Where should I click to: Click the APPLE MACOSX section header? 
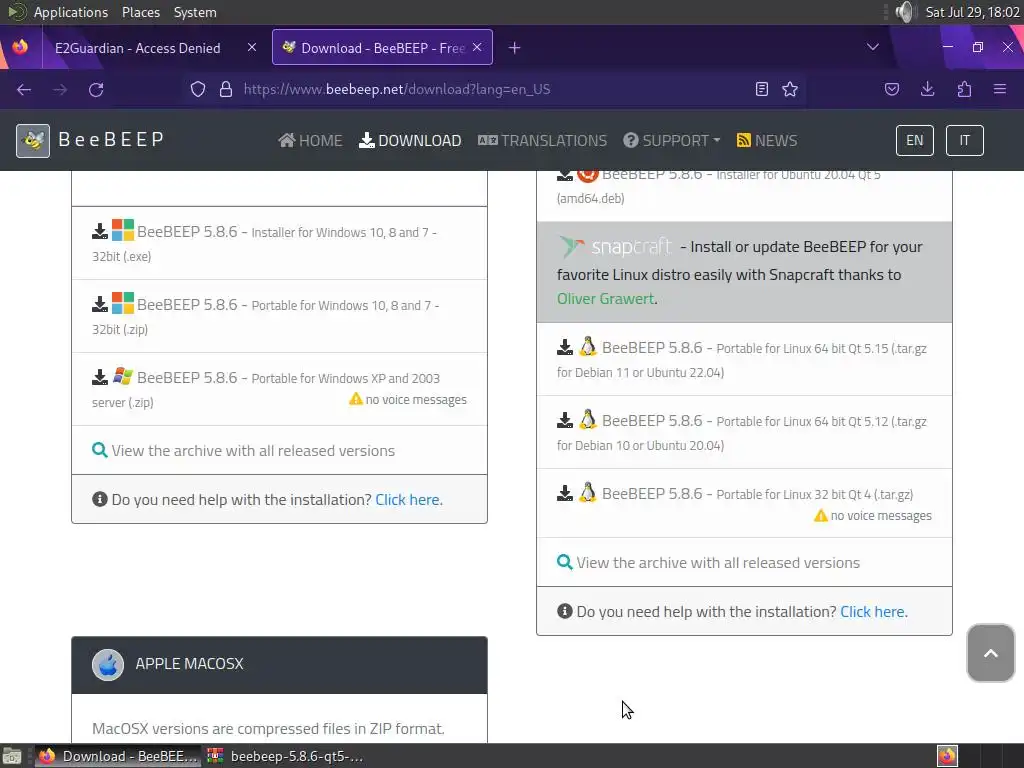[x=280, y=665]
